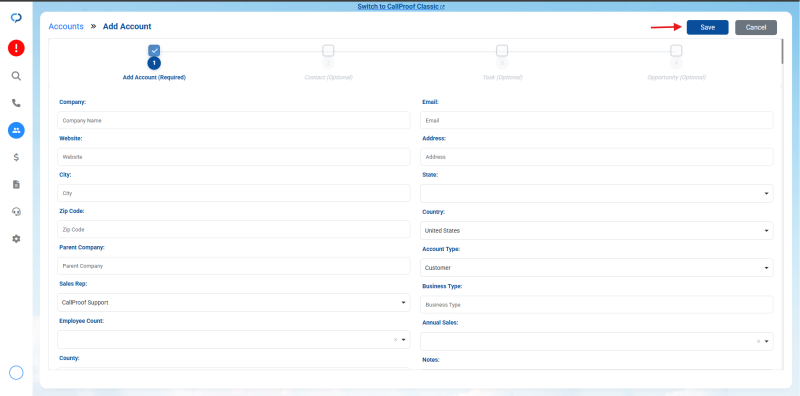Clear the Employee Count selection x icon
800x396 pixels.
pyautogui.click(x=395, y=339)
